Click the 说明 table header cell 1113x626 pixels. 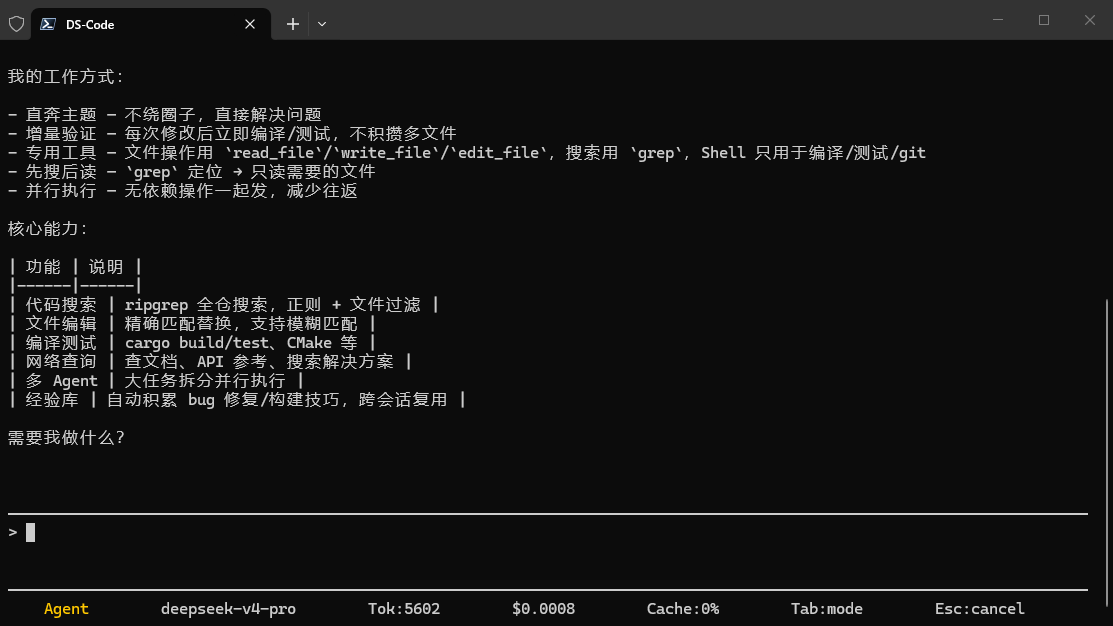106,267
